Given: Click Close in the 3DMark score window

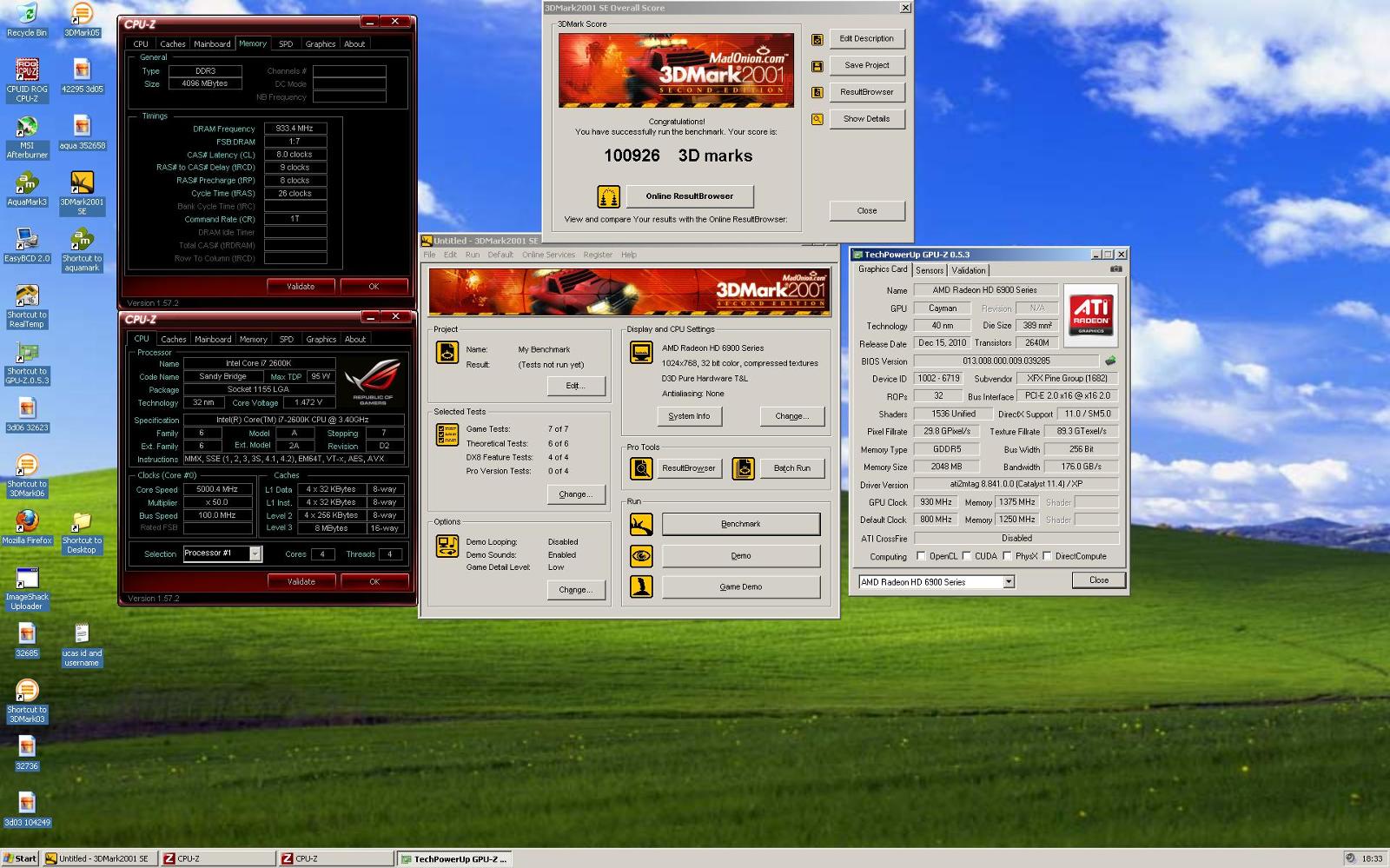Looking at the screenshot, I should pos(867,210).
